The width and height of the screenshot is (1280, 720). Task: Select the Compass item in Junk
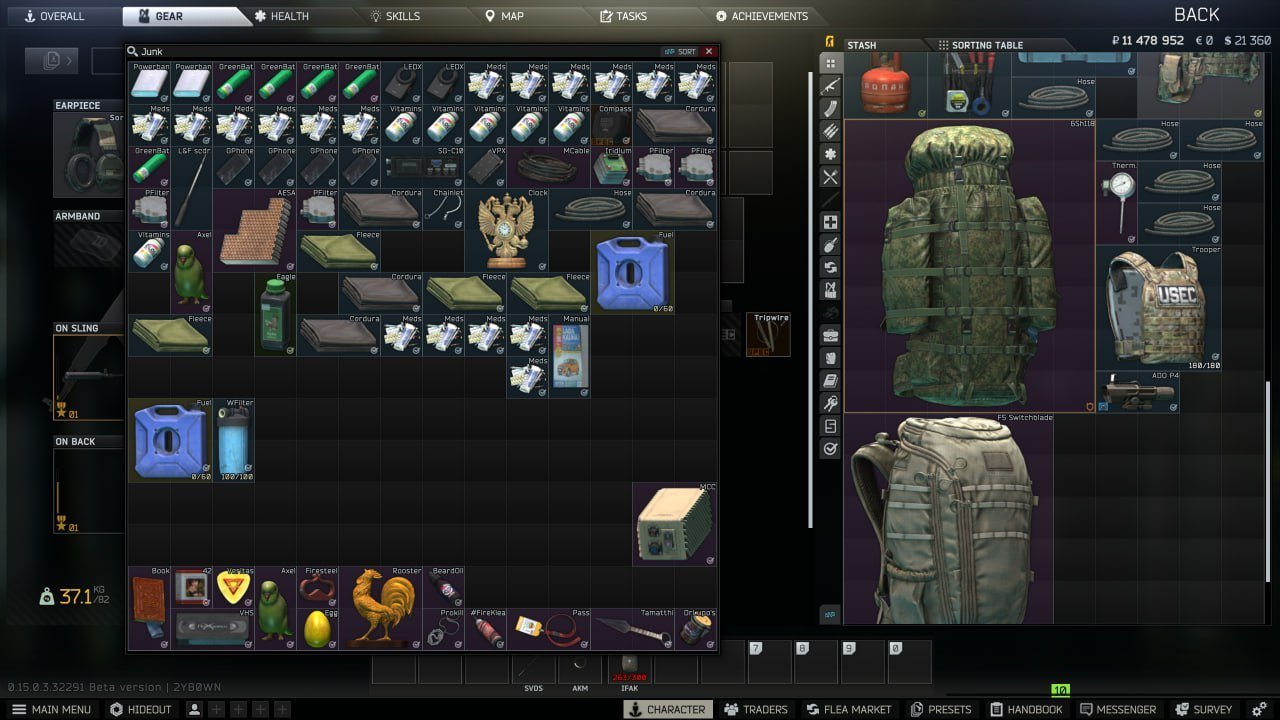click(611, 125)
